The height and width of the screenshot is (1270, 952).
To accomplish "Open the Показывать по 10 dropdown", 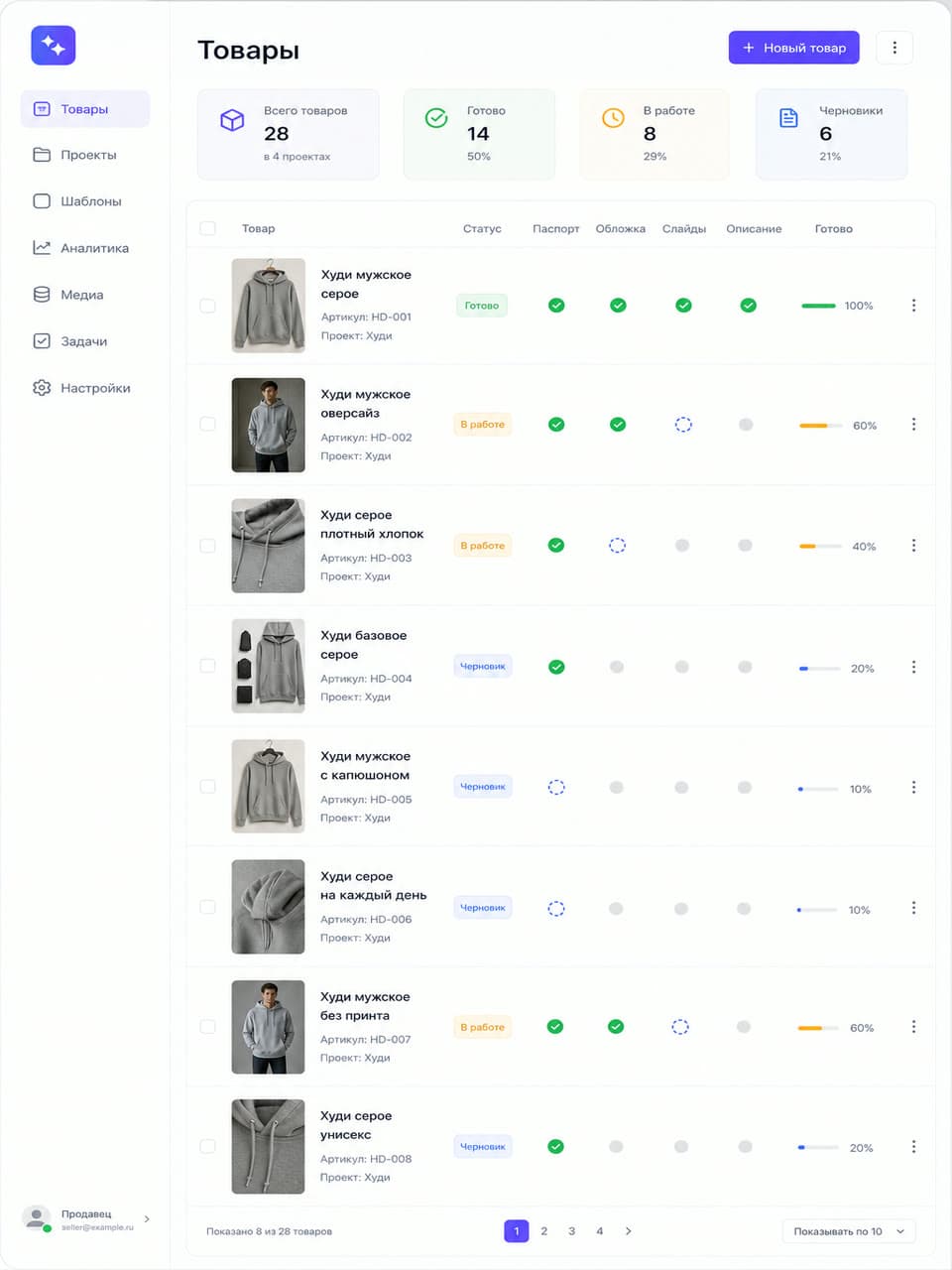I will [x=849, y=1231].
